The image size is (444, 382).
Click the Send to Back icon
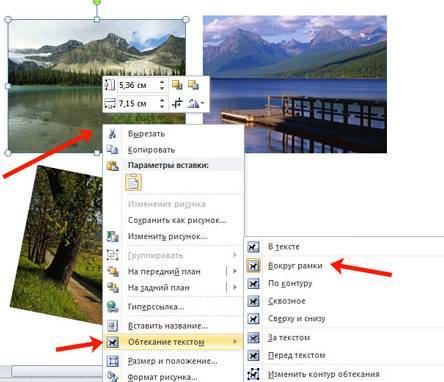tap(112, 287)
